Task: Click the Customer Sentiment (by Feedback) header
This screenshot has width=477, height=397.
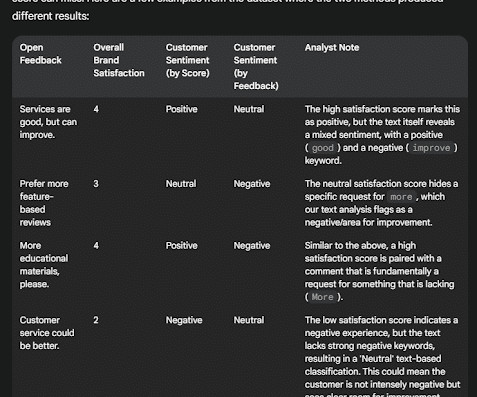Action: 256,66
